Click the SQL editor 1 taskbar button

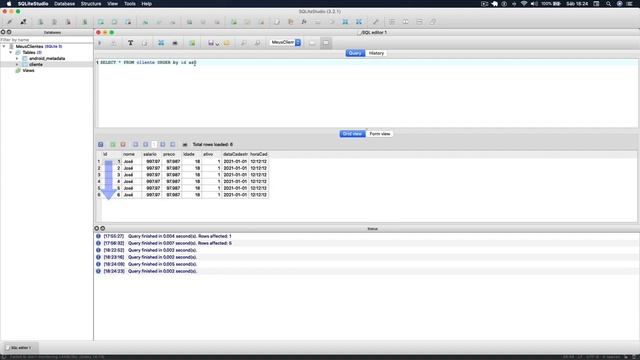[20, 348]
